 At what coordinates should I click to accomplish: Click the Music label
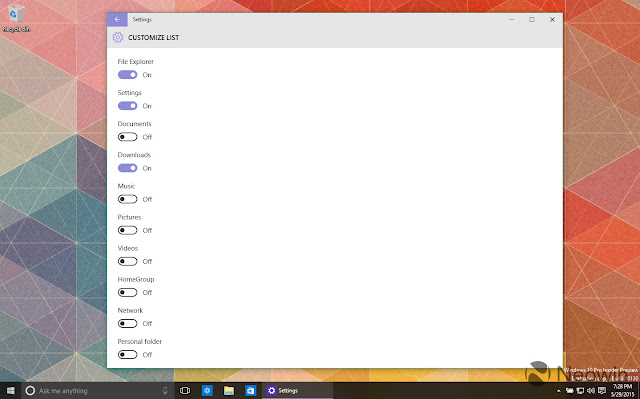click(x=126, y=186)
